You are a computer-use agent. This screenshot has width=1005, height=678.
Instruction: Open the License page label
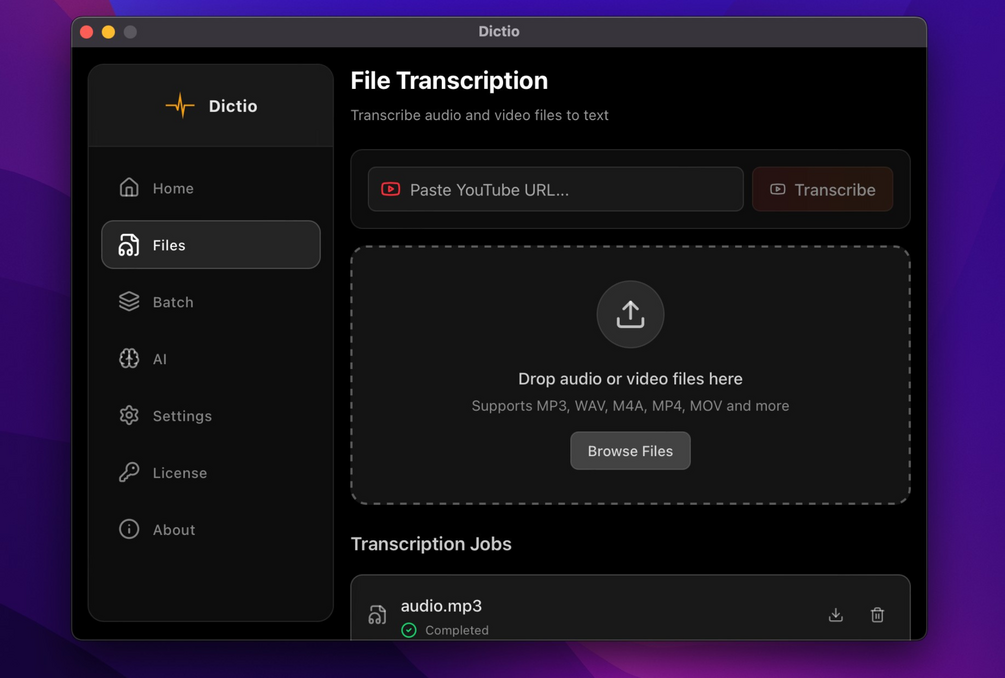point(179,473)
